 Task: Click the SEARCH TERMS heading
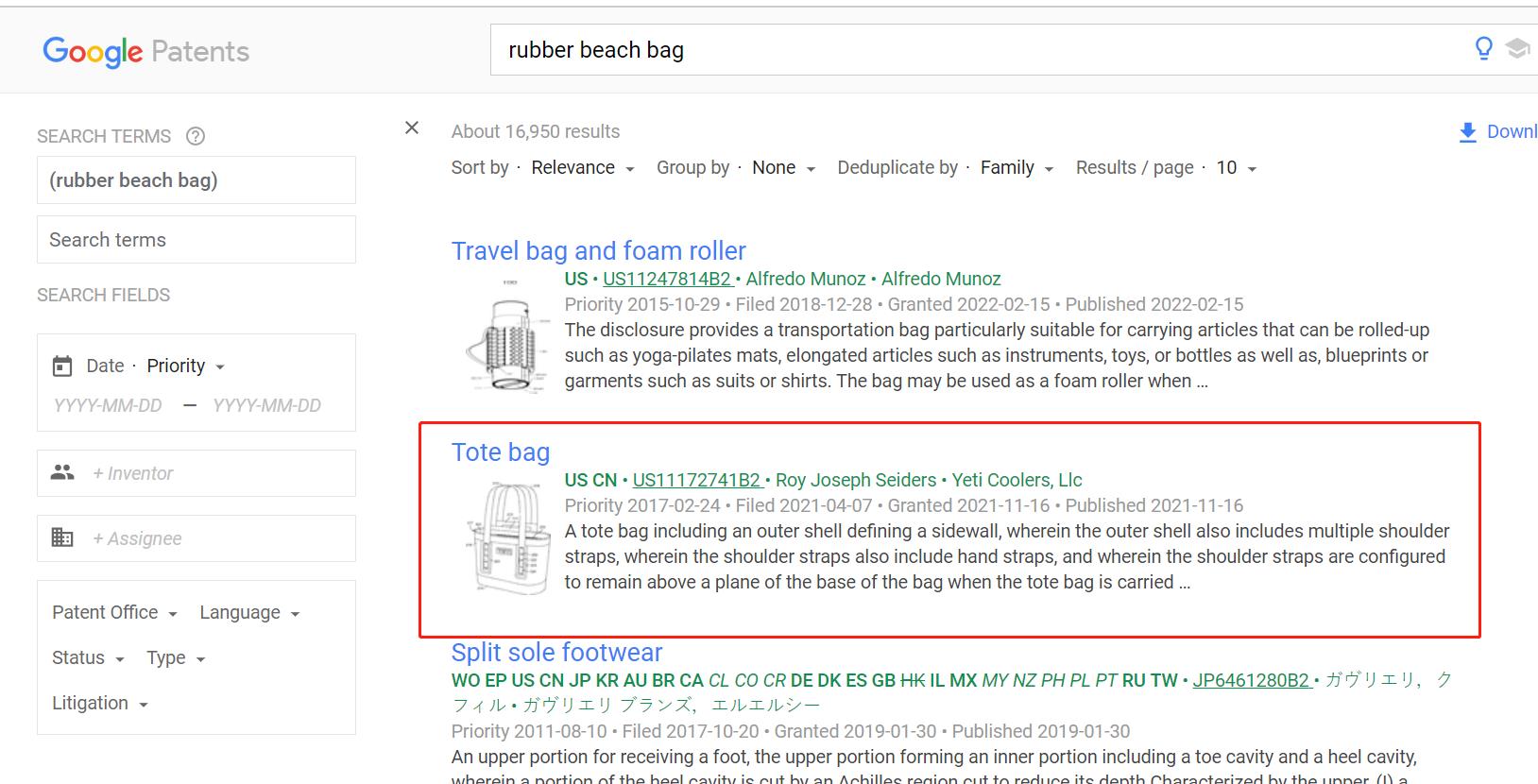[x=104, y=136]
